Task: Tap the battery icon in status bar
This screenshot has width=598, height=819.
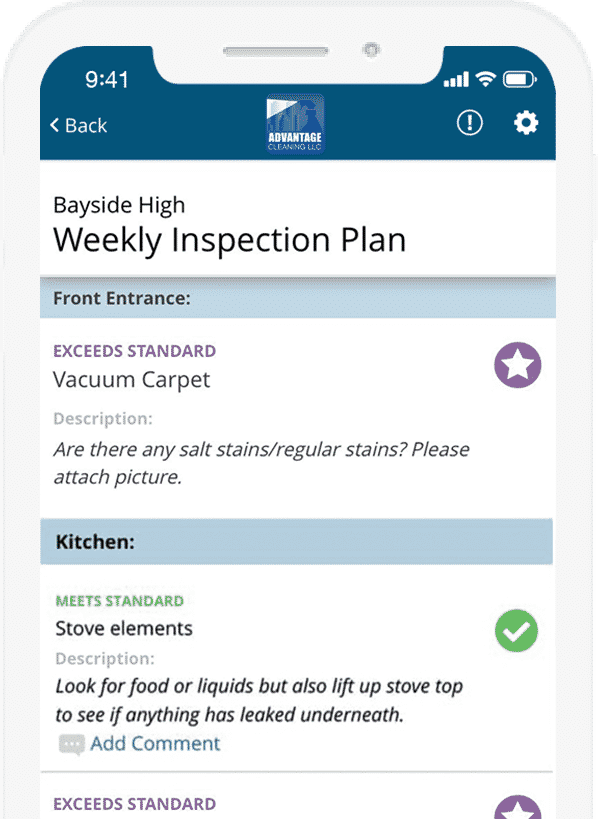Action: (x=519, y=80)
